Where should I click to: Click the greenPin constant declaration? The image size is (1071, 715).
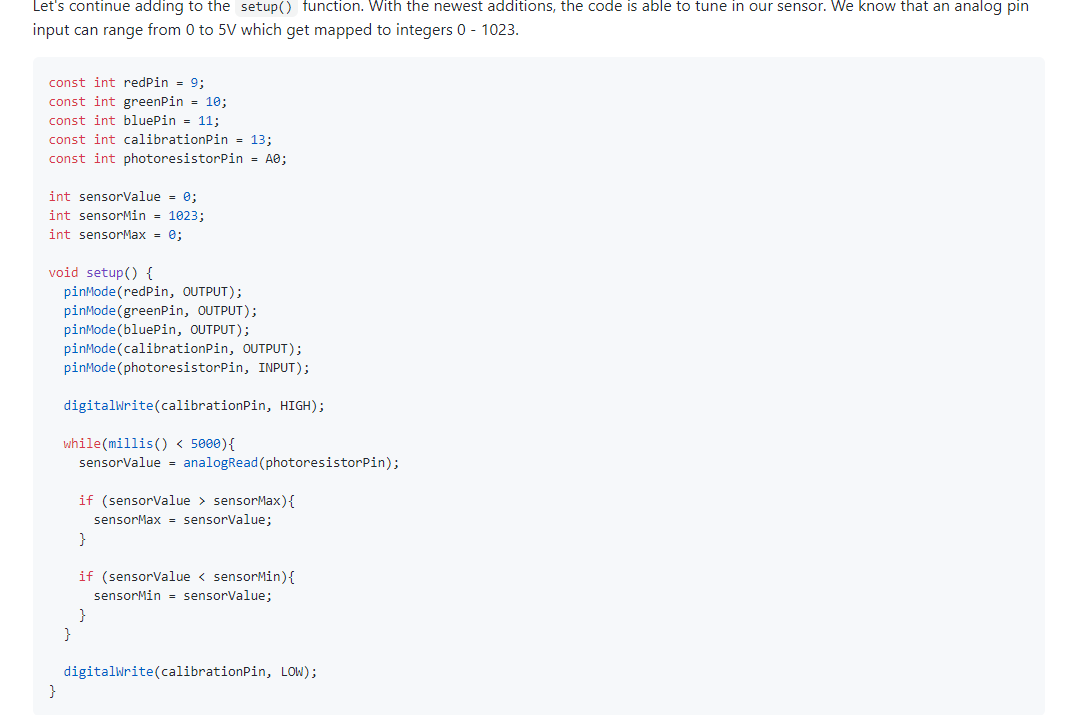click(137, 101)
